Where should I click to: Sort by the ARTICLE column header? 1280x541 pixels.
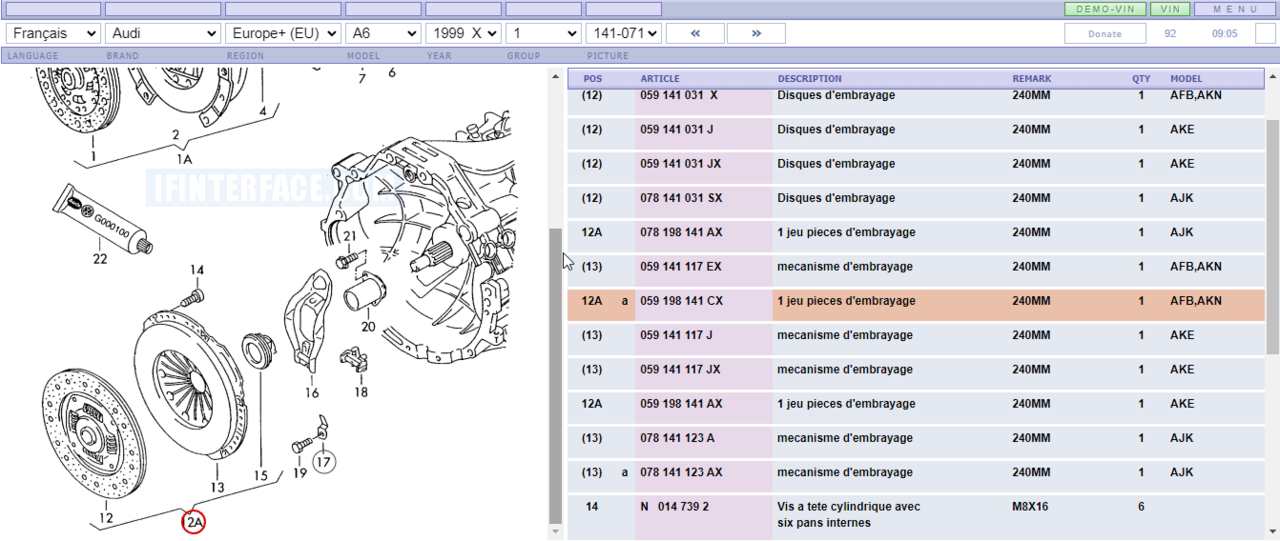(660, 79)
